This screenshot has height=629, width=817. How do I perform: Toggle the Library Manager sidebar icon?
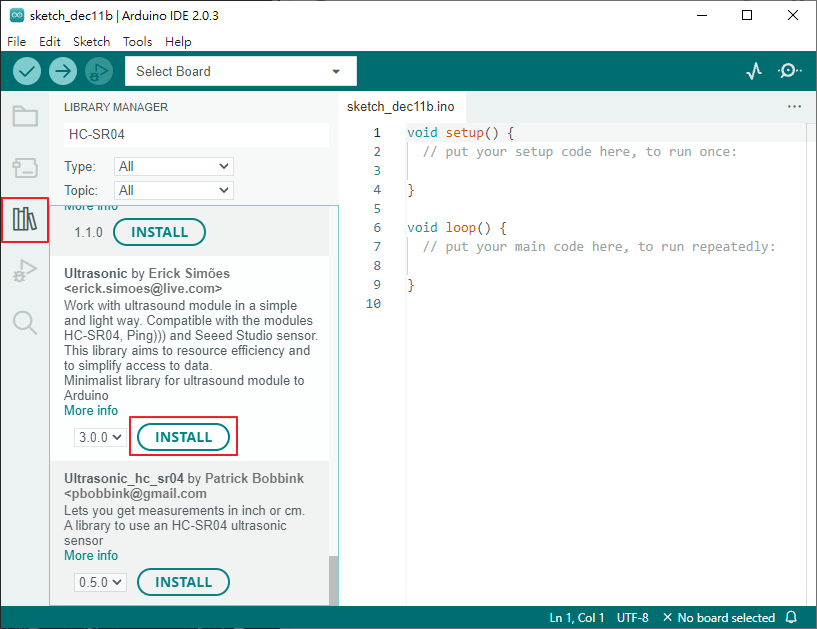tap(25, 219)
